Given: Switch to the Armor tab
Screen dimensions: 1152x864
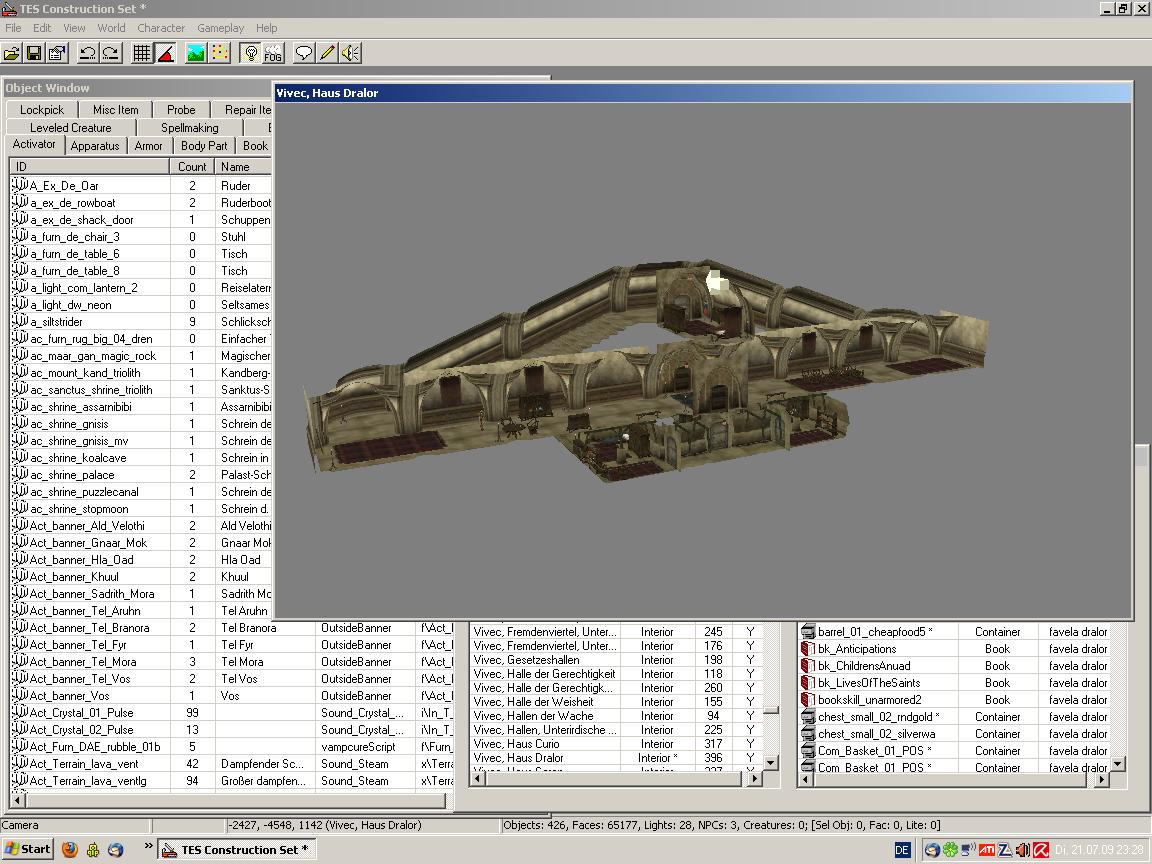Looking at the screenshot, I should (x=148, y=146).
